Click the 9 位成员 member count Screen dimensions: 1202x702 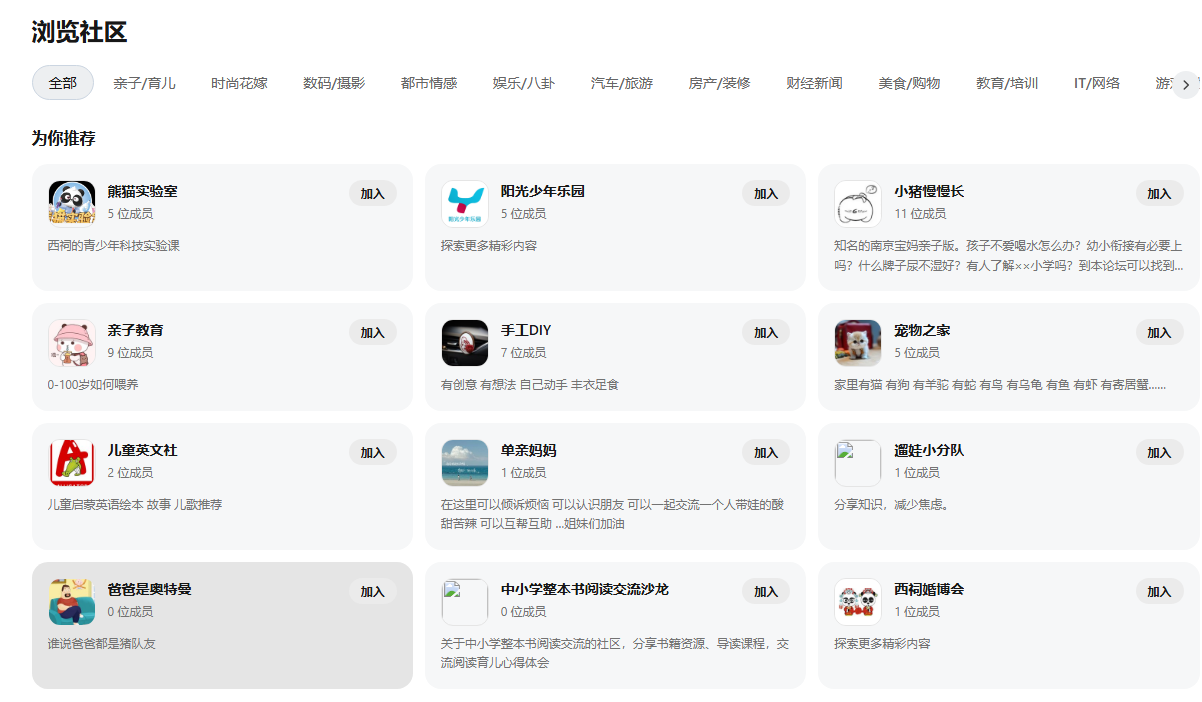tap(130, 352)
